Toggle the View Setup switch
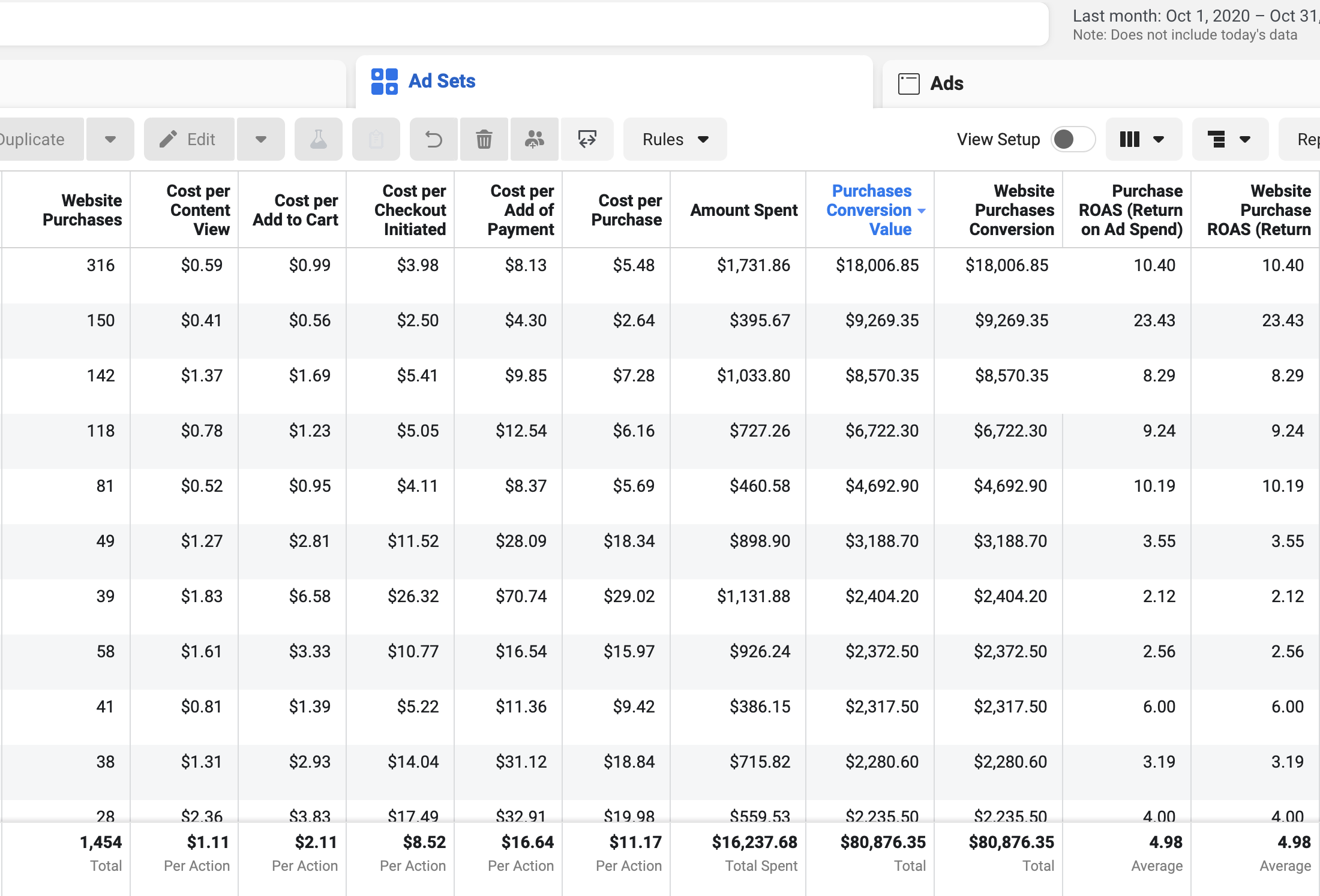The image size is (1320, 896). point(1073,139)
